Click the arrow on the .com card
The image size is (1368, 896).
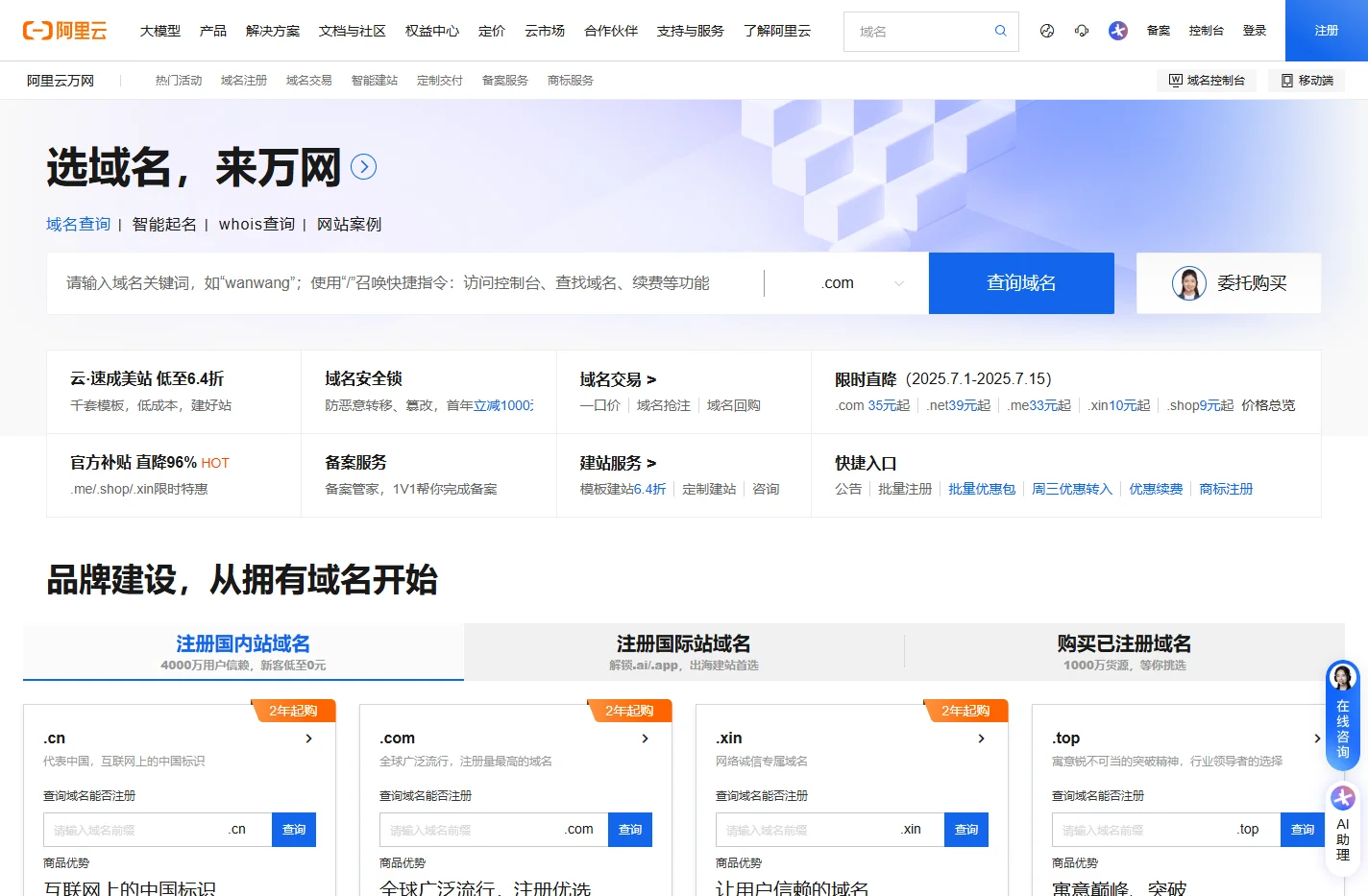[645, 739]
